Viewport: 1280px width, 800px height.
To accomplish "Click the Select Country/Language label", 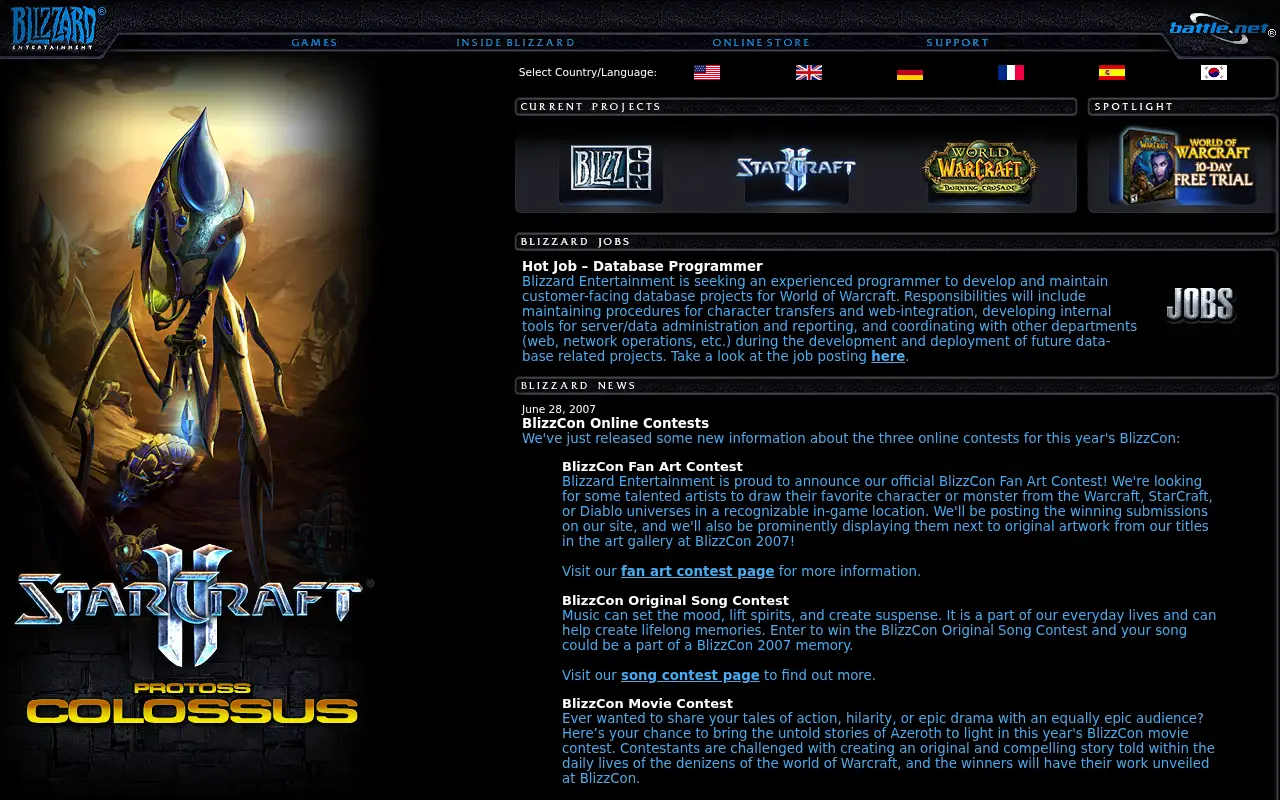I will coord(588,72).
